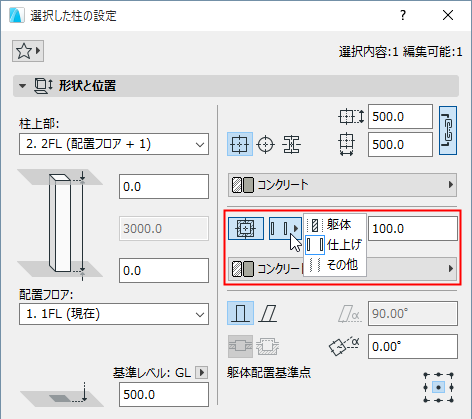Select the slanted column option
Viewport: 472px width, 419px height.
pyautogui.click(x=268, y=313)
